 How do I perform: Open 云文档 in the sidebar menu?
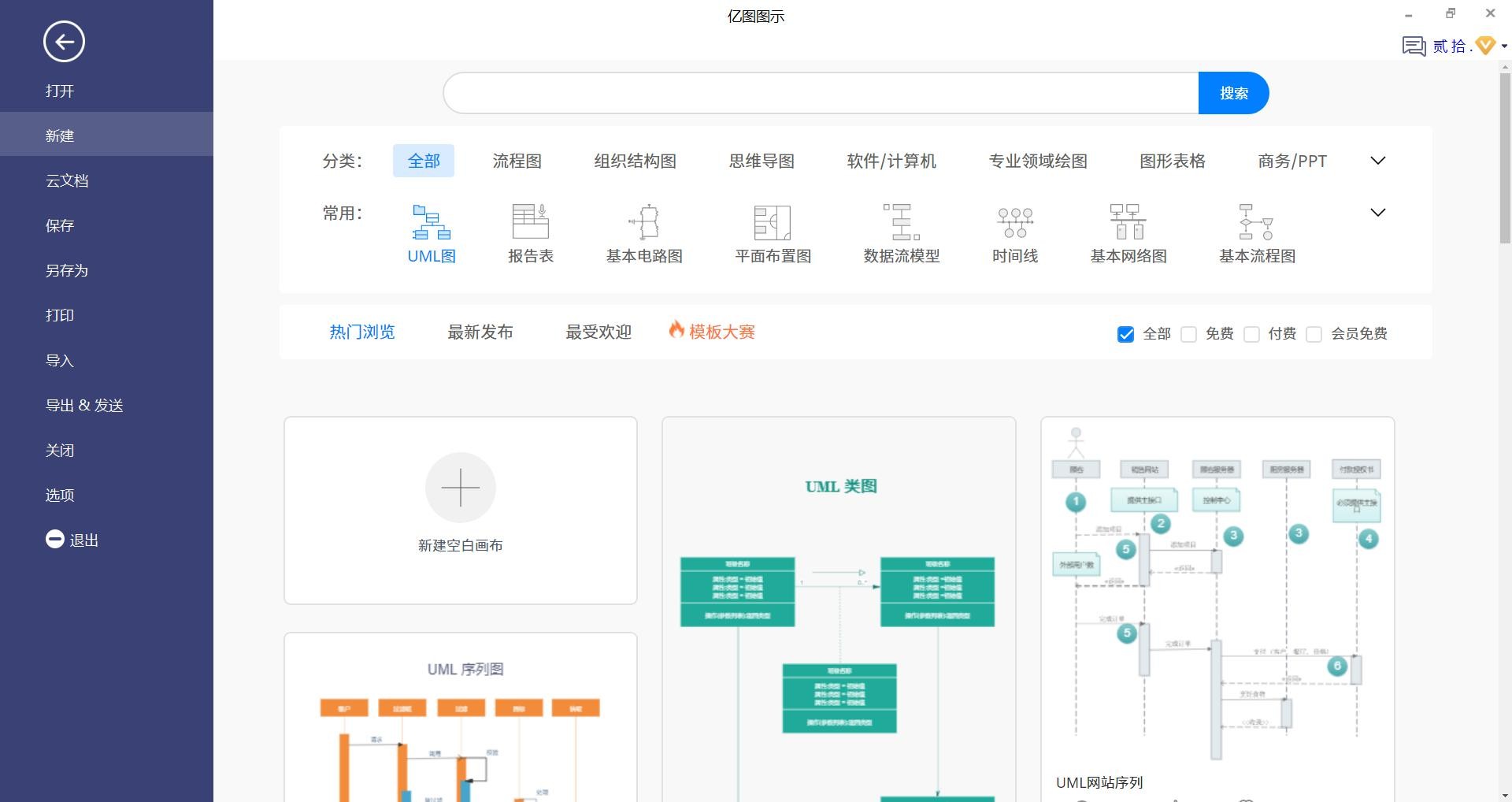tap(67, 180)
